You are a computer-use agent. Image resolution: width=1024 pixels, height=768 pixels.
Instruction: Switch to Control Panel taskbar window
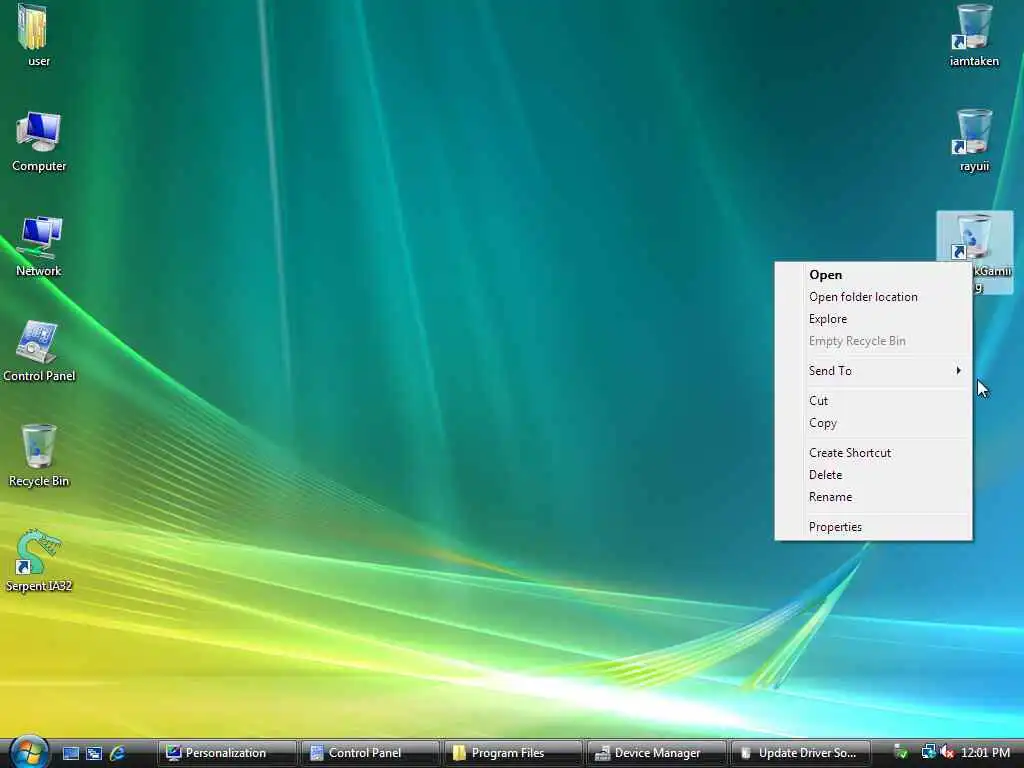click(x=370, y=753)
